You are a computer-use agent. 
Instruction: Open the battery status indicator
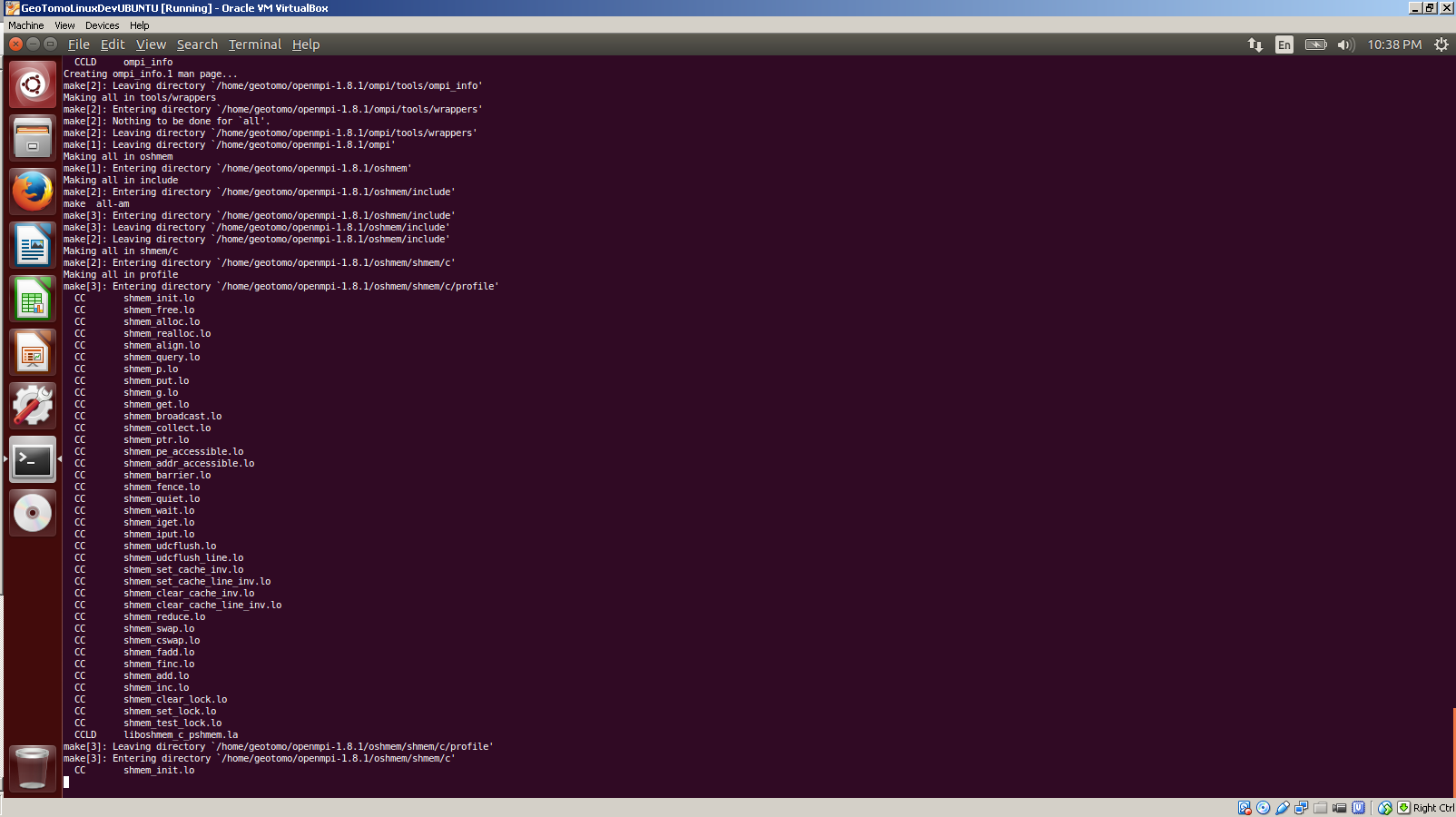click(1315, 44)
